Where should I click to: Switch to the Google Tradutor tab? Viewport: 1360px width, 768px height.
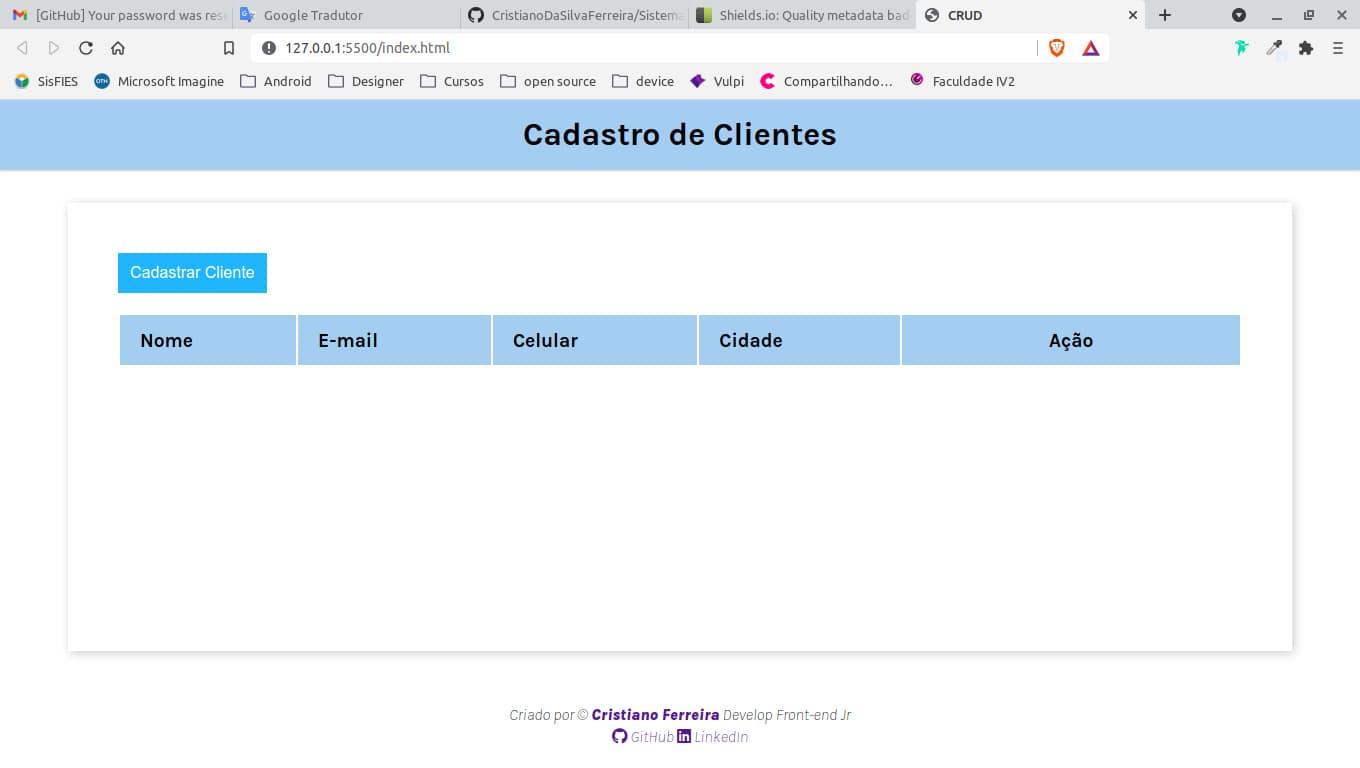345,15
